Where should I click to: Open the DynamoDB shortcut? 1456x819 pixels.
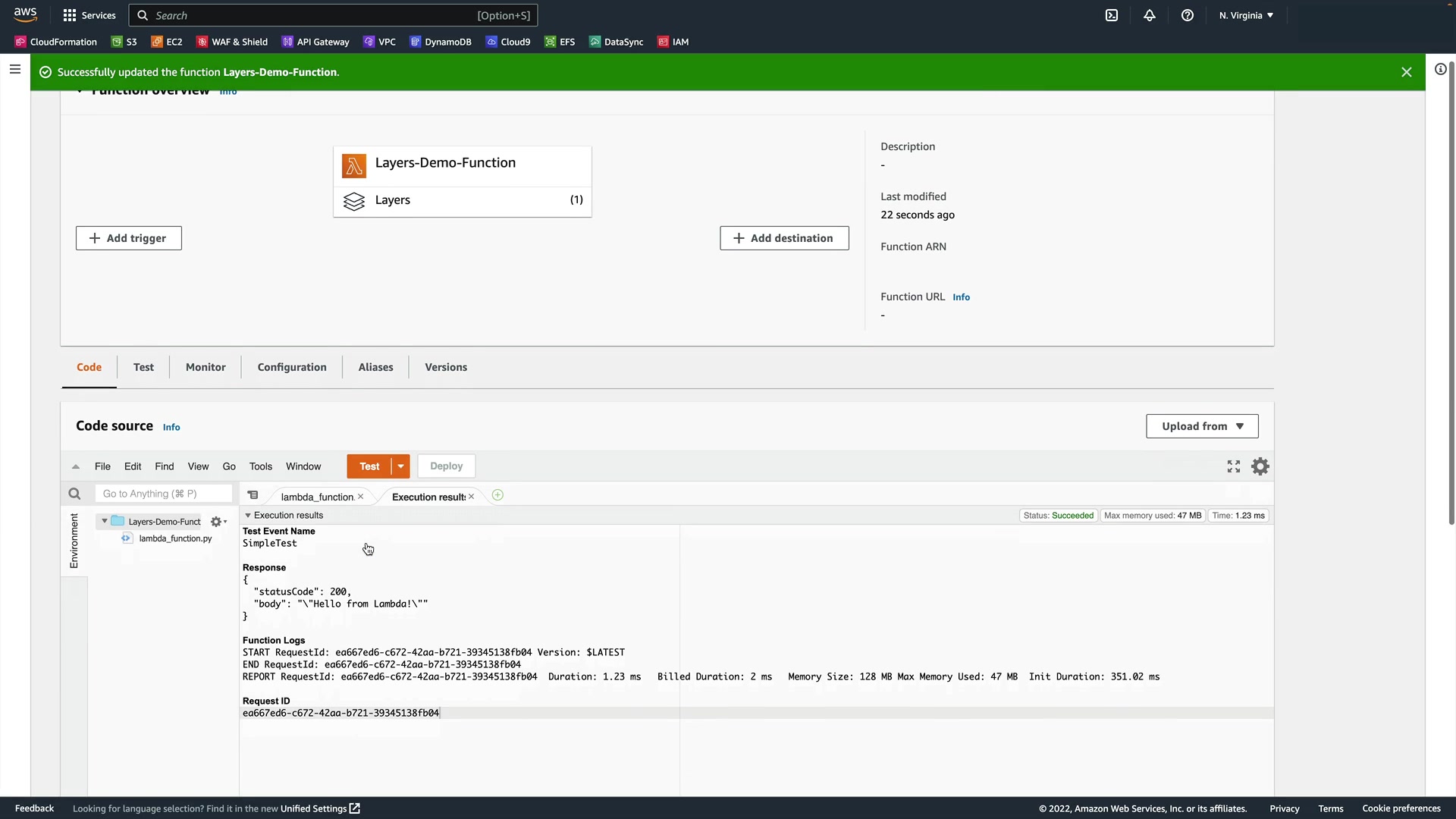[441, 42]
